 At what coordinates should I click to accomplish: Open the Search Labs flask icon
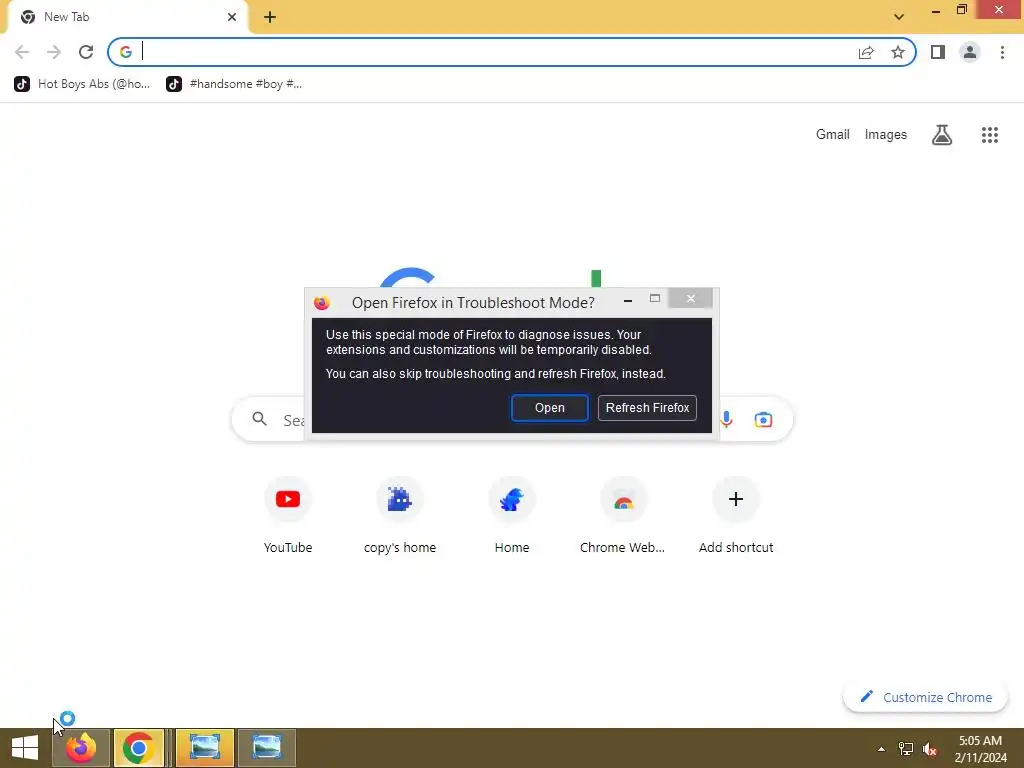[x=942, y=135]
